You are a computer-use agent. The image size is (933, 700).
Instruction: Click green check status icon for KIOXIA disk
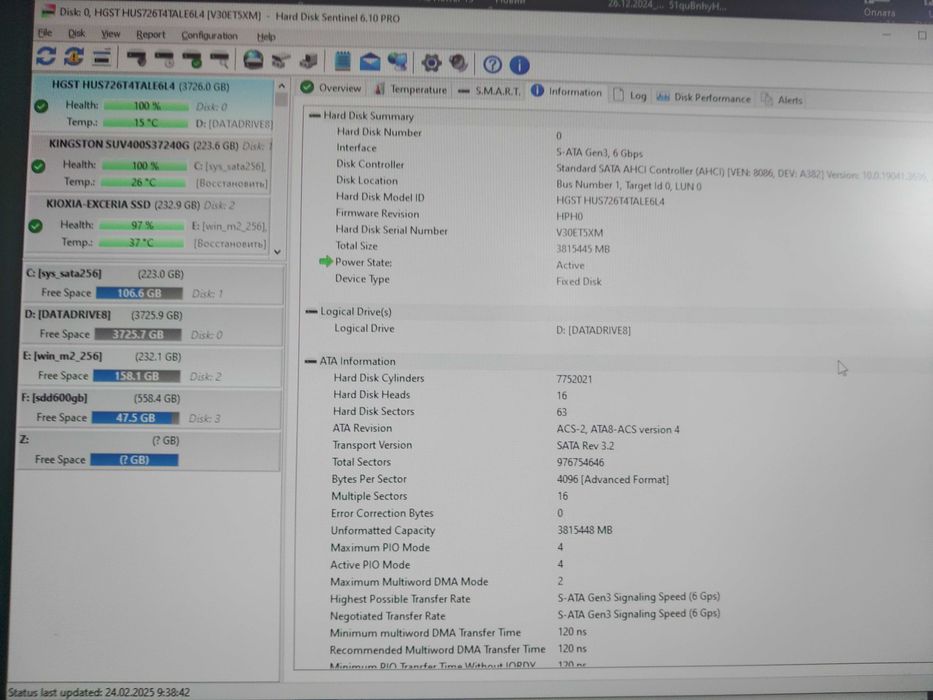click(36, 226)
